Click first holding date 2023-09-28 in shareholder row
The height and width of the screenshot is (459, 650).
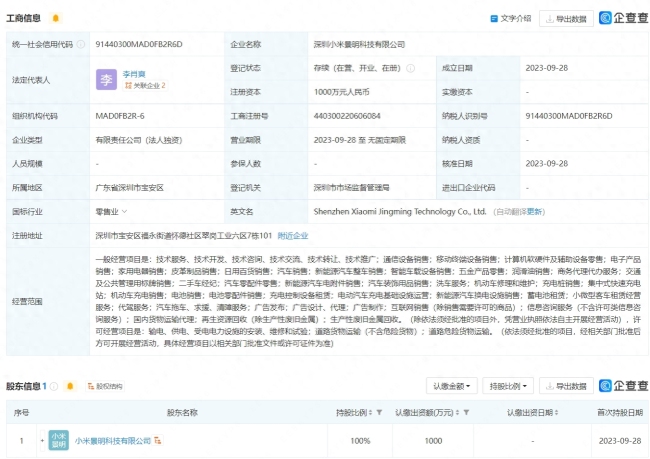(x=620, y=441)
